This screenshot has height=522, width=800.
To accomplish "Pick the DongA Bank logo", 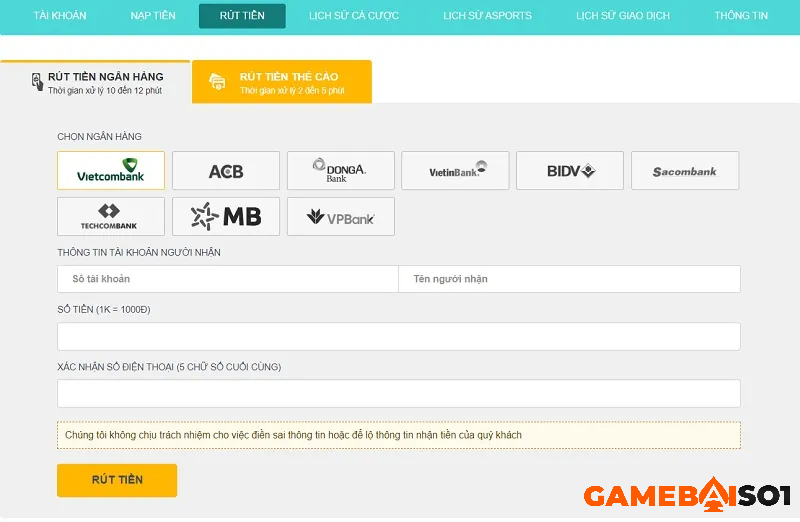I will tap(340, 171).
